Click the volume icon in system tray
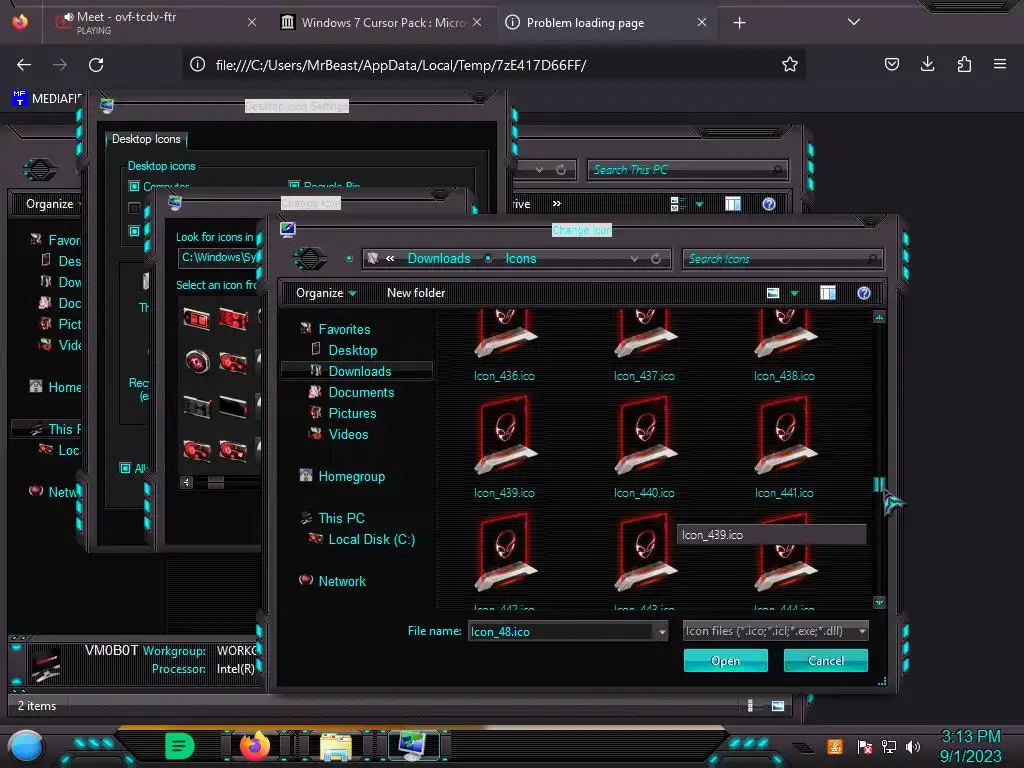Screen dimensions: 1024x768 913,746
